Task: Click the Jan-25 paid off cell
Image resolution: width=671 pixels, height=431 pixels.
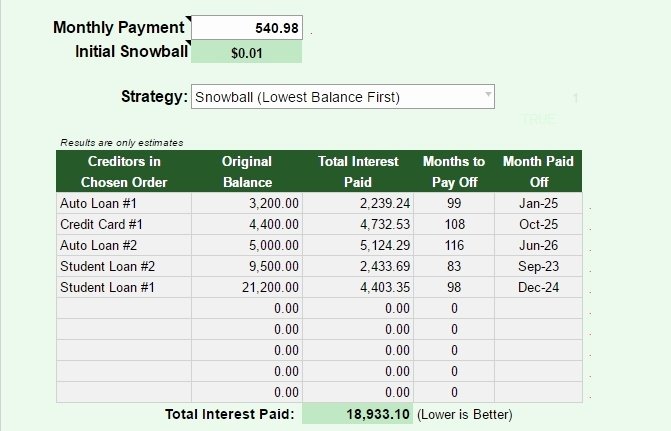Action: pos(538,203)
